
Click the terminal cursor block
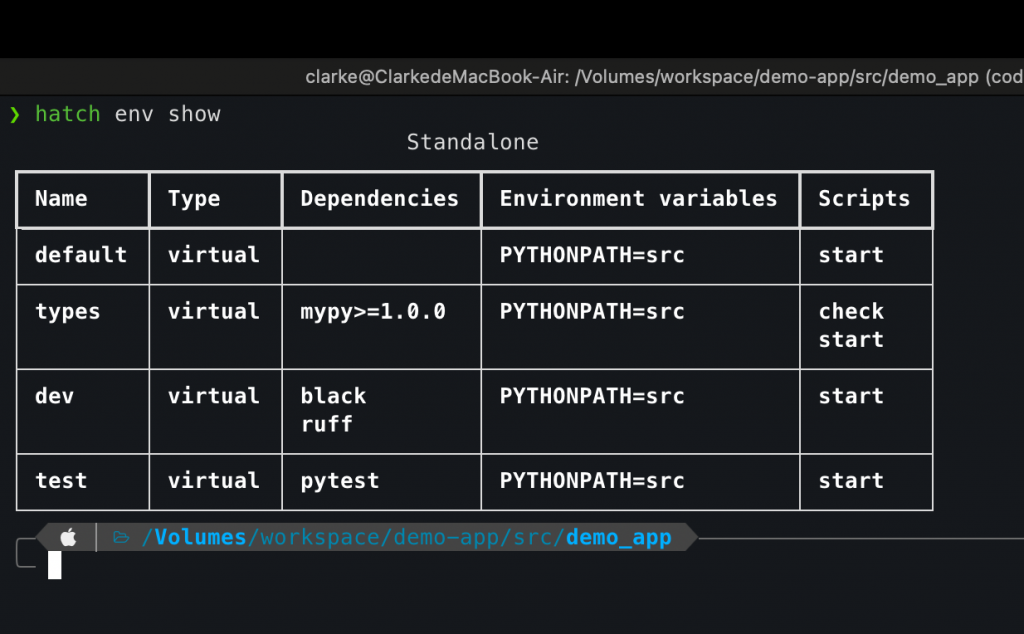point(55,565)
